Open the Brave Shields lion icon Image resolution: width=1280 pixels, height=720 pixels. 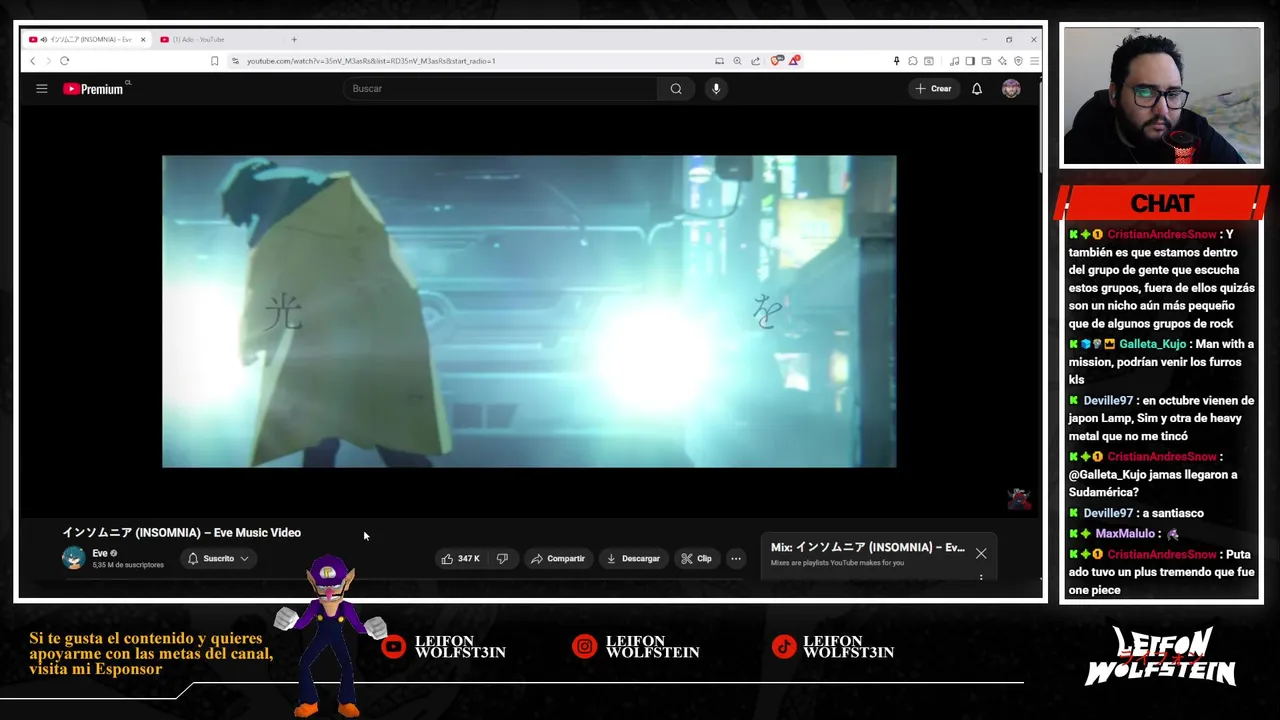point(777,61)
